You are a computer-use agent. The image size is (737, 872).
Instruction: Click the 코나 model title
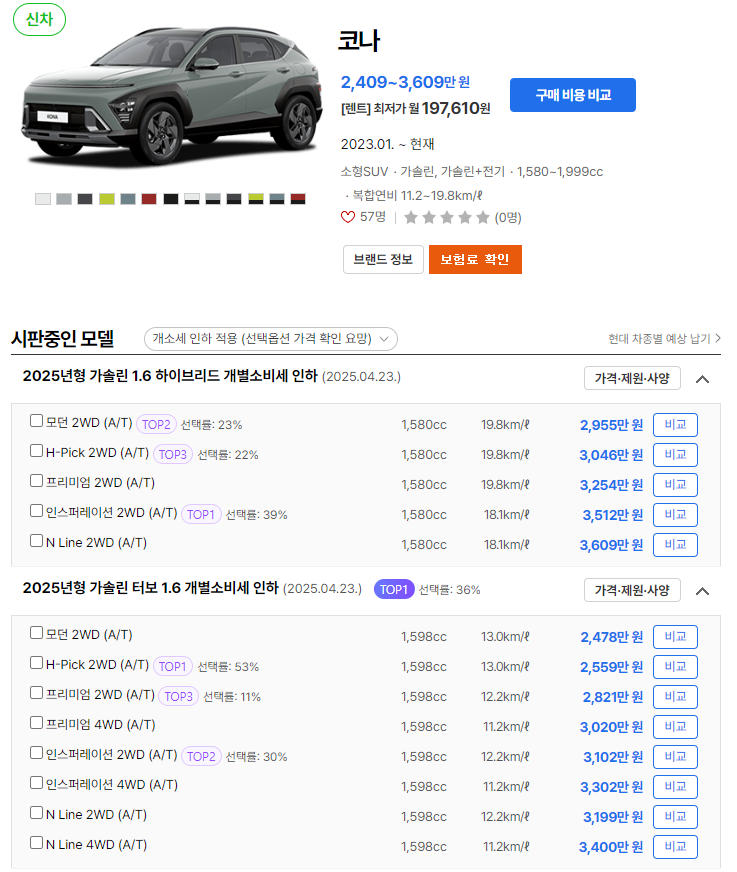359,41
